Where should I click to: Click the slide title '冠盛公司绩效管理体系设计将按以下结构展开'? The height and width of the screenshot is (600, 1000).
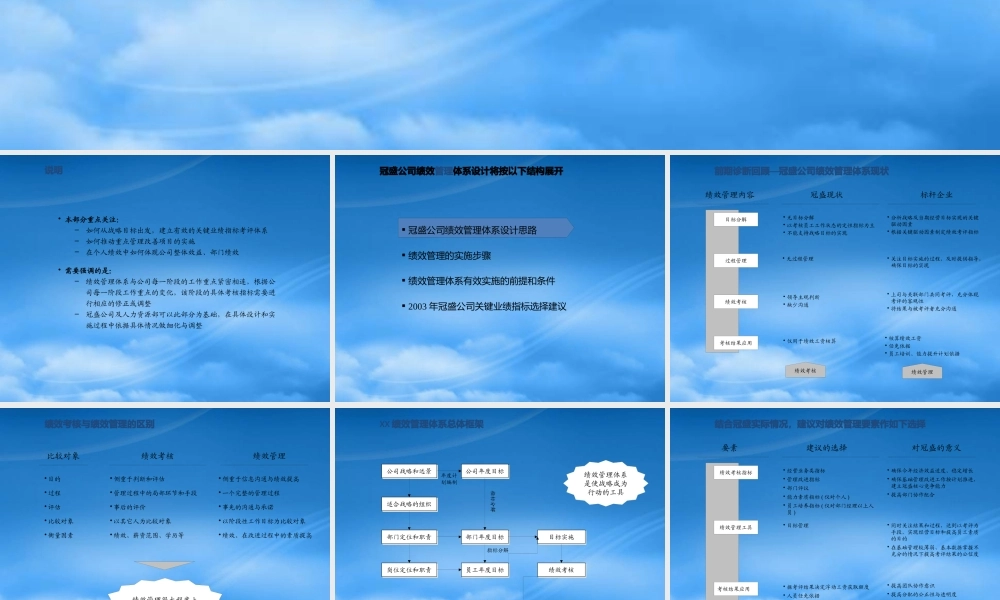[471, 171]
